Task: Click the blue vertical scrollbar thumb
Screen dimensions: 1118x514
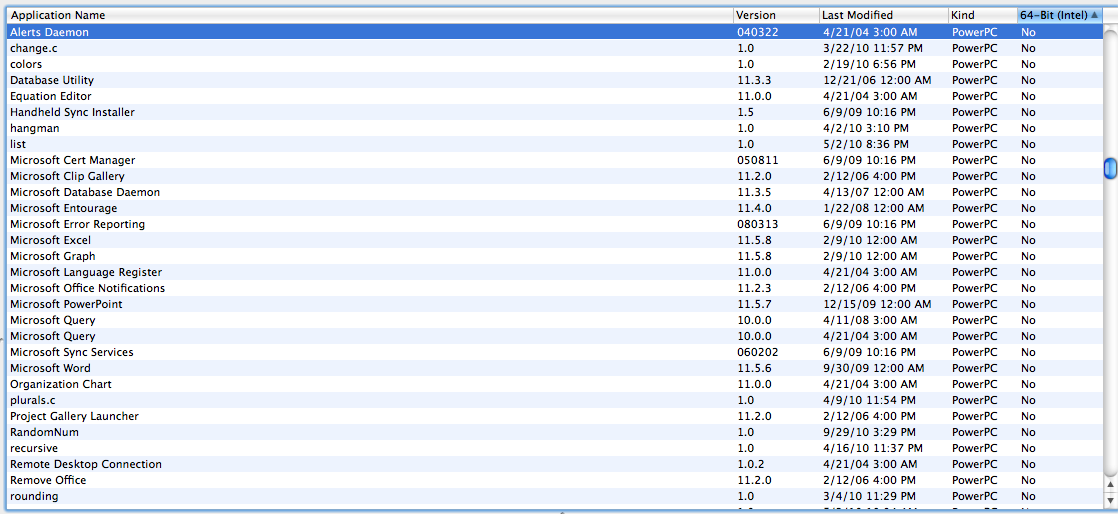Action: tap(1110, 168)
